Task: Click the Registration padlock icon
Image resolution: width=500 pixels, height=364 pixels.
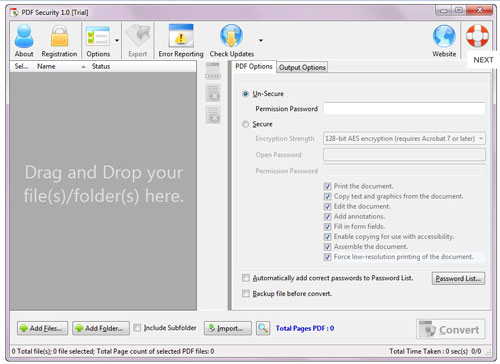Action: 59,36
